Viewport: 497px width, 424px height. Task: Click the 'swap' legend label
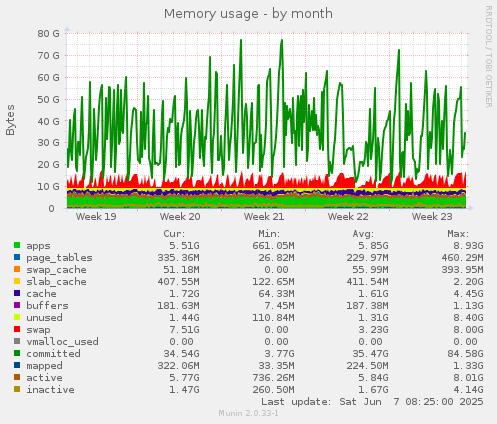pos(38,330)
